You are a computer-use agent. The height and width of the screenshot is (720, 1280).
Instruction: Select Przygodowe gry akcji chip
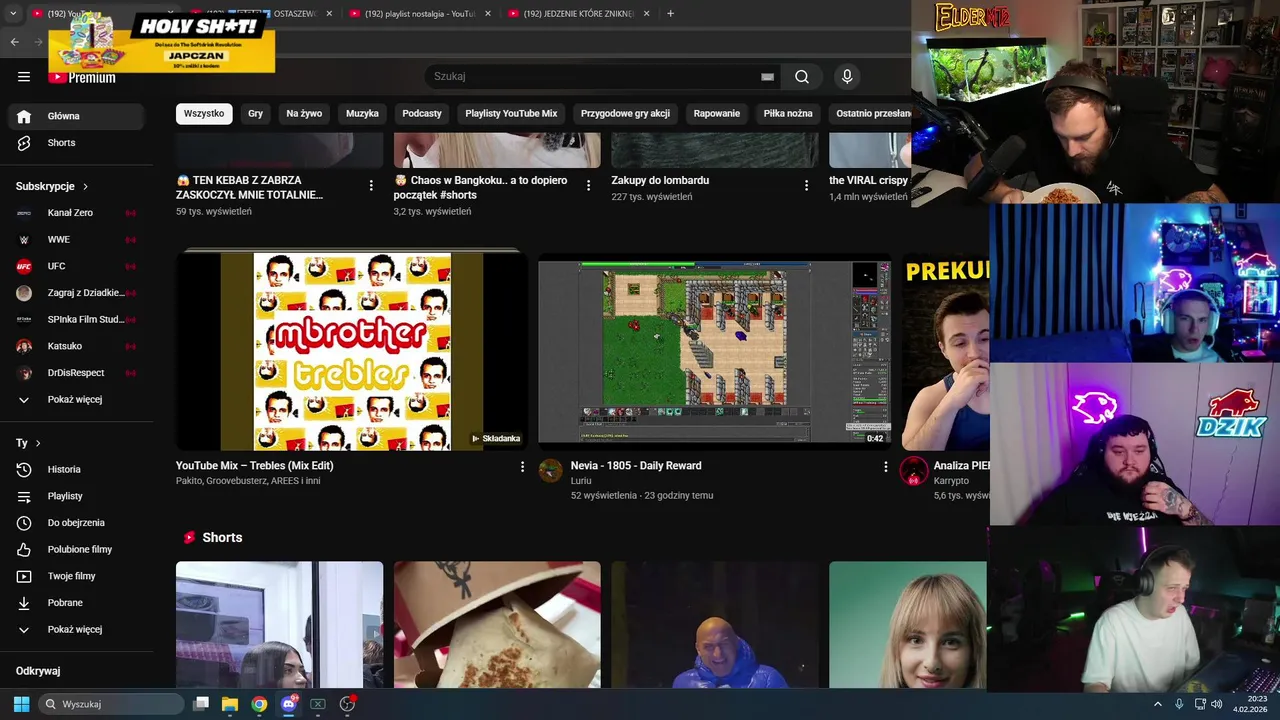click(625, 114)
